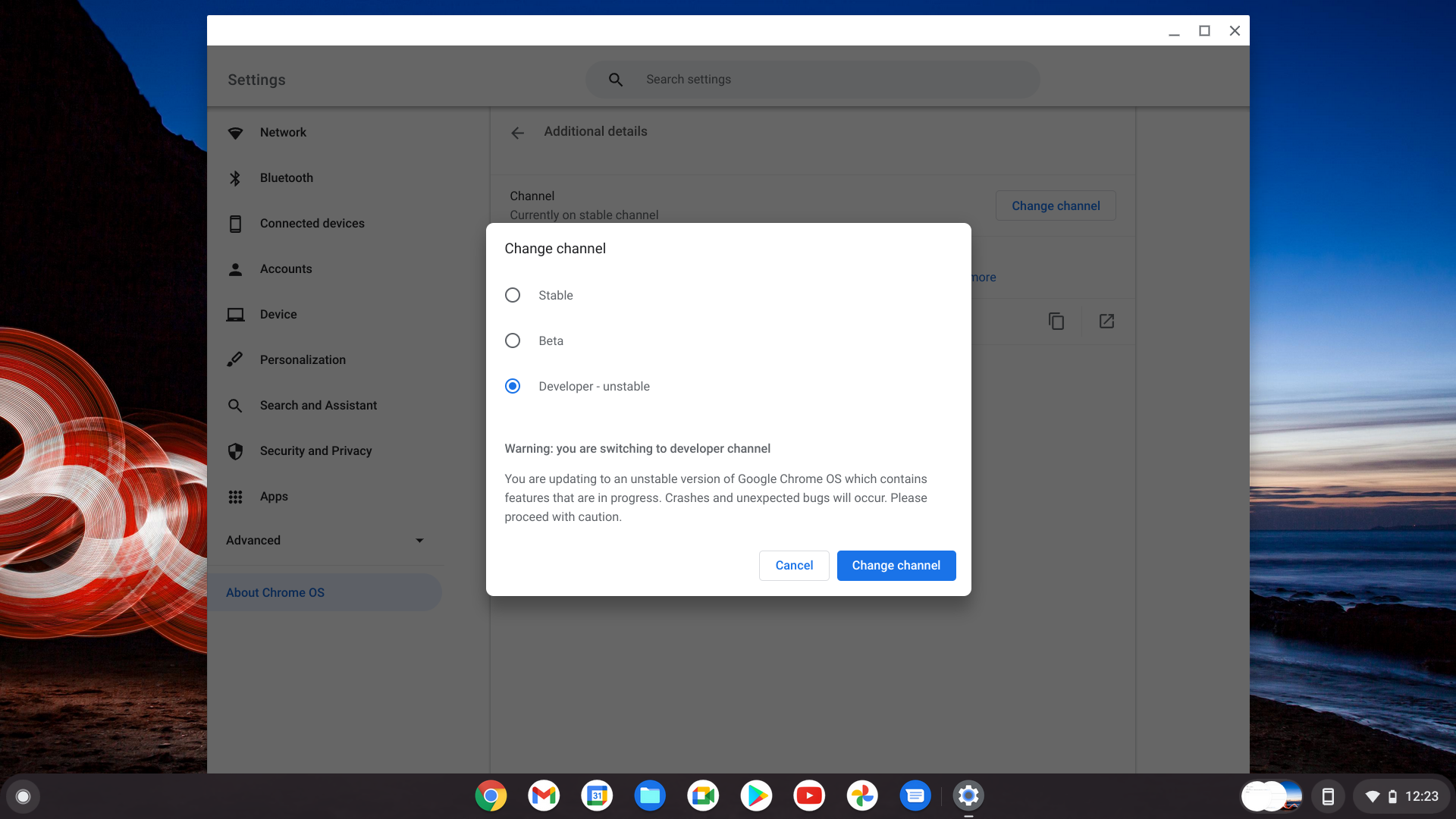
Task: Click the Search settings input field
Action: point(811,79)
